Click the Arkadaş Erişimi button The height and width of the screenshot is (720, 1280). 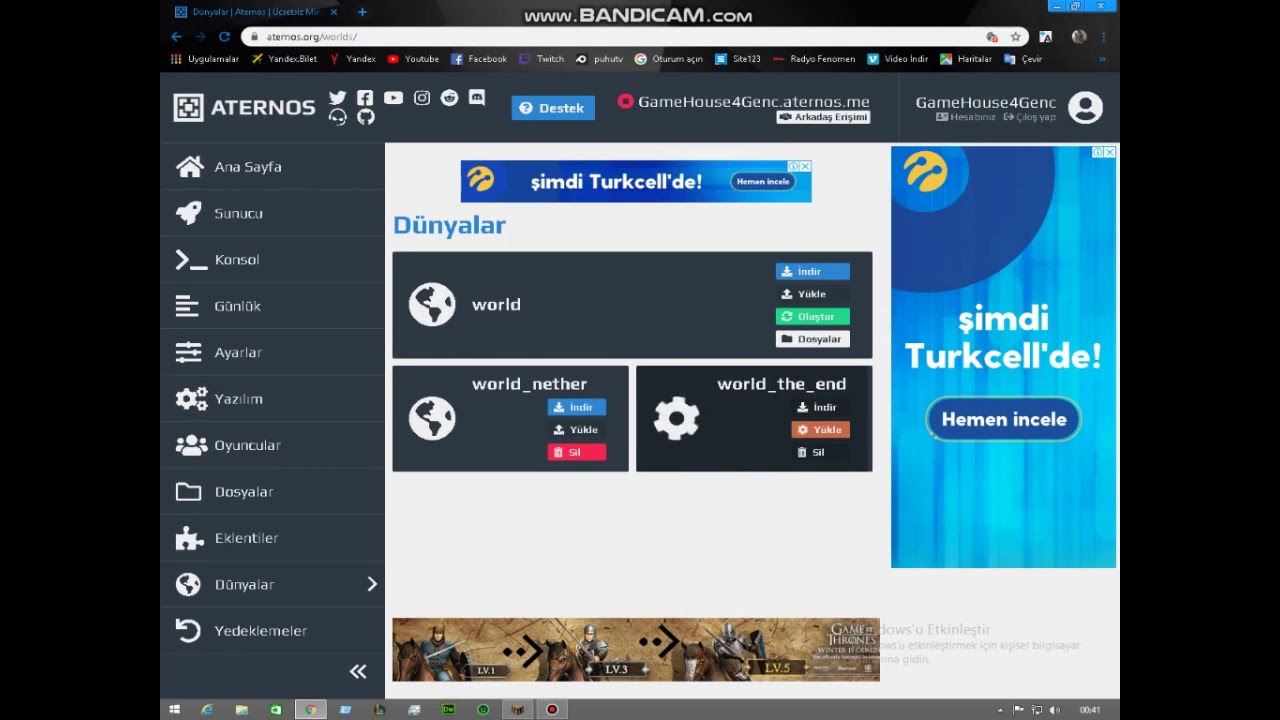pyautogui.click(x=823, y=117)
